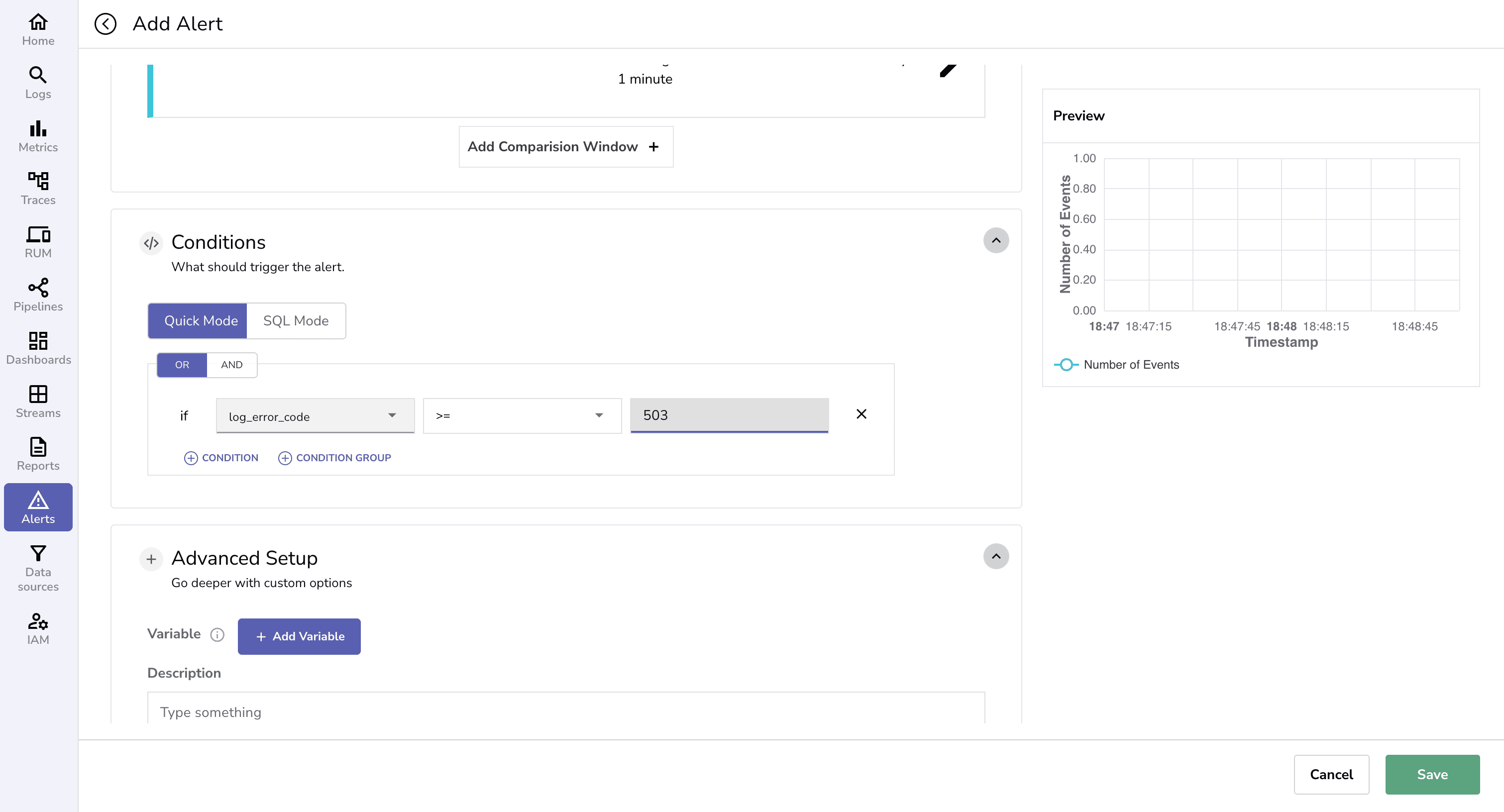Open the Streams section
Image resolution: width=1504 pixels, height=812 pixels.
pos(37,401)
